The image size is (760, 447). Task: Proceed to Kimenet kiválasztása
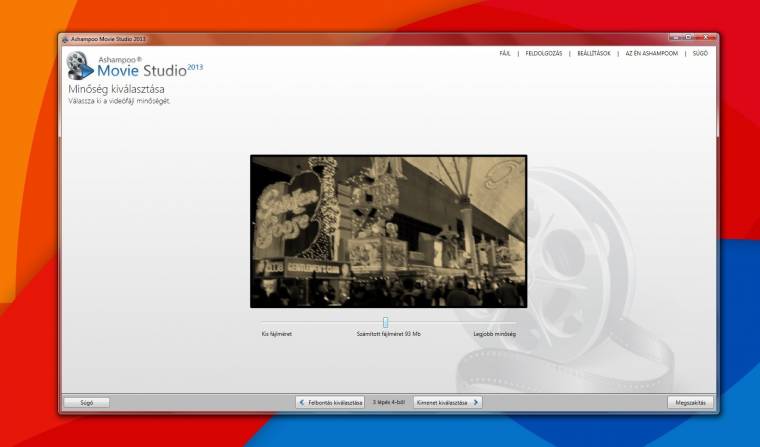click(447, 402)
